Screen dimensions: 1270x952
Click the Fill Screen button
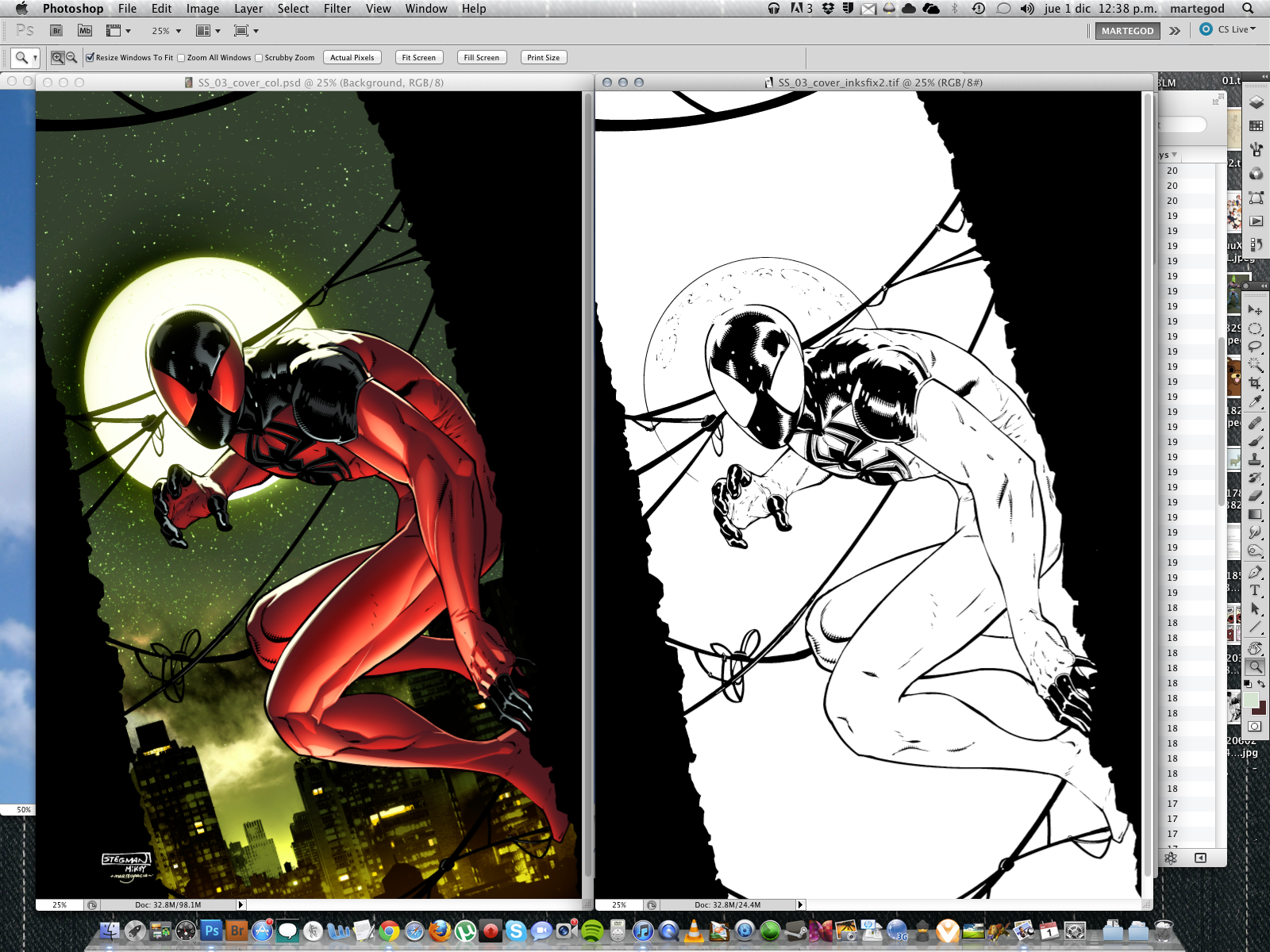click(x=482, y=57)
